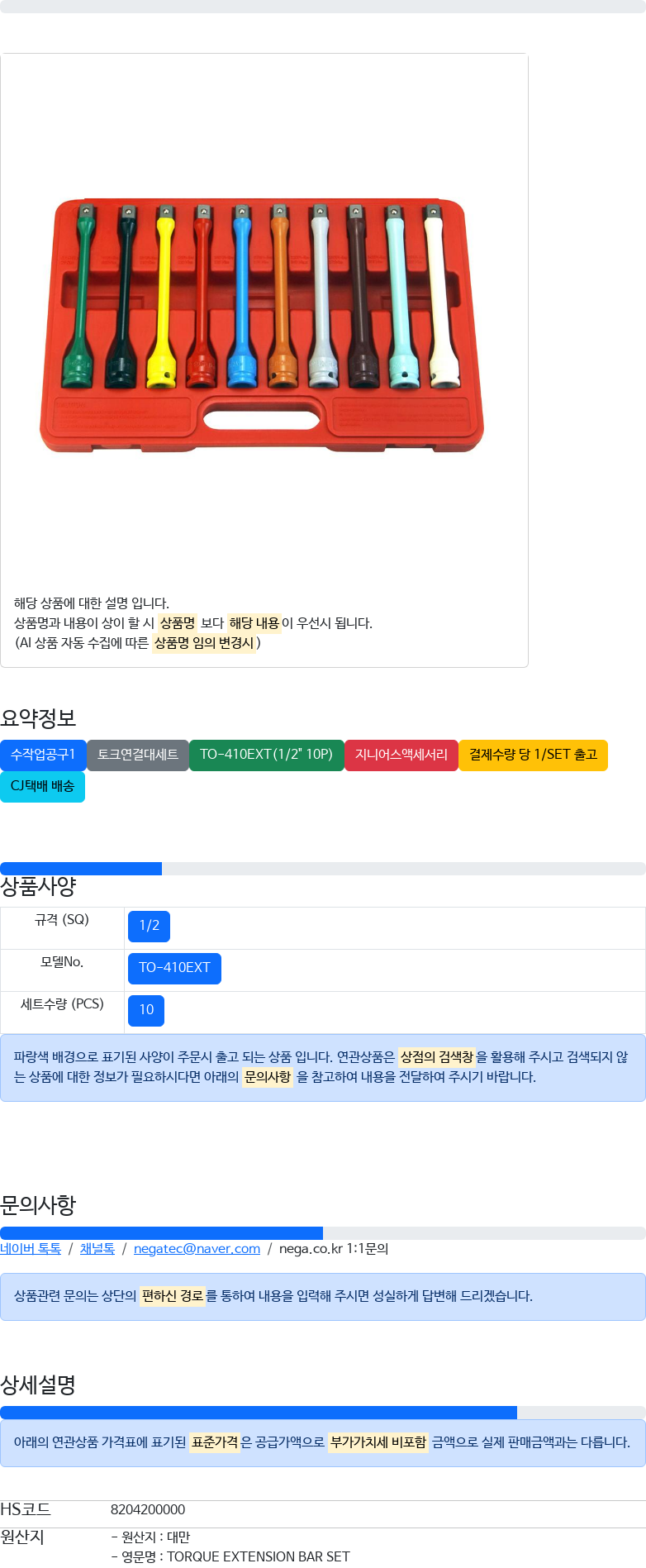Image resolution: width=646 pixels, height=1568 pixels.
Task: Click the progress bar under 상세설명 heading
Action: 323,1413
